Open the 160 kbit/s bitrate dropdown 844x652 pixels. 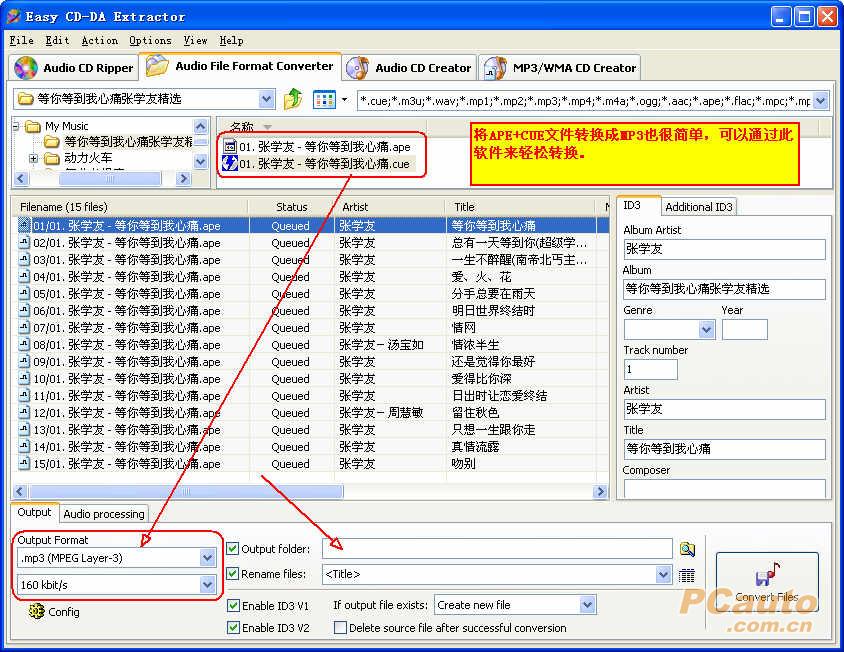207,584
